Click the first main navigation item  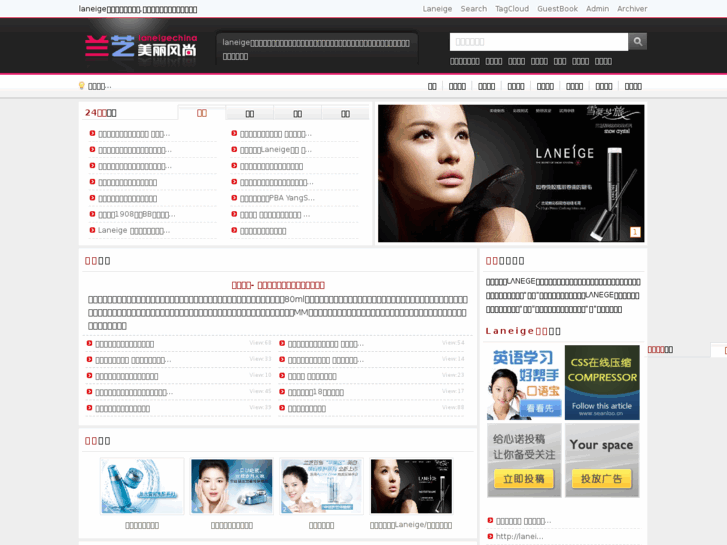[x=432, y=86]
